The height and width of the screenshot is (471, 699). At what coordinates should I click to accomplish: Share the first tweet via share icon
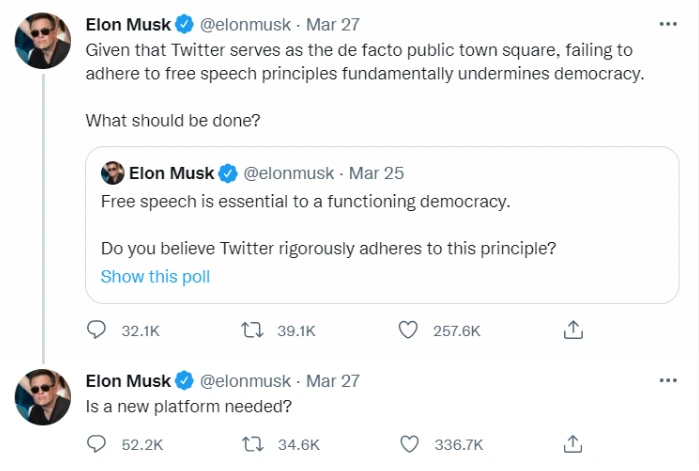(x=573, y=329)
